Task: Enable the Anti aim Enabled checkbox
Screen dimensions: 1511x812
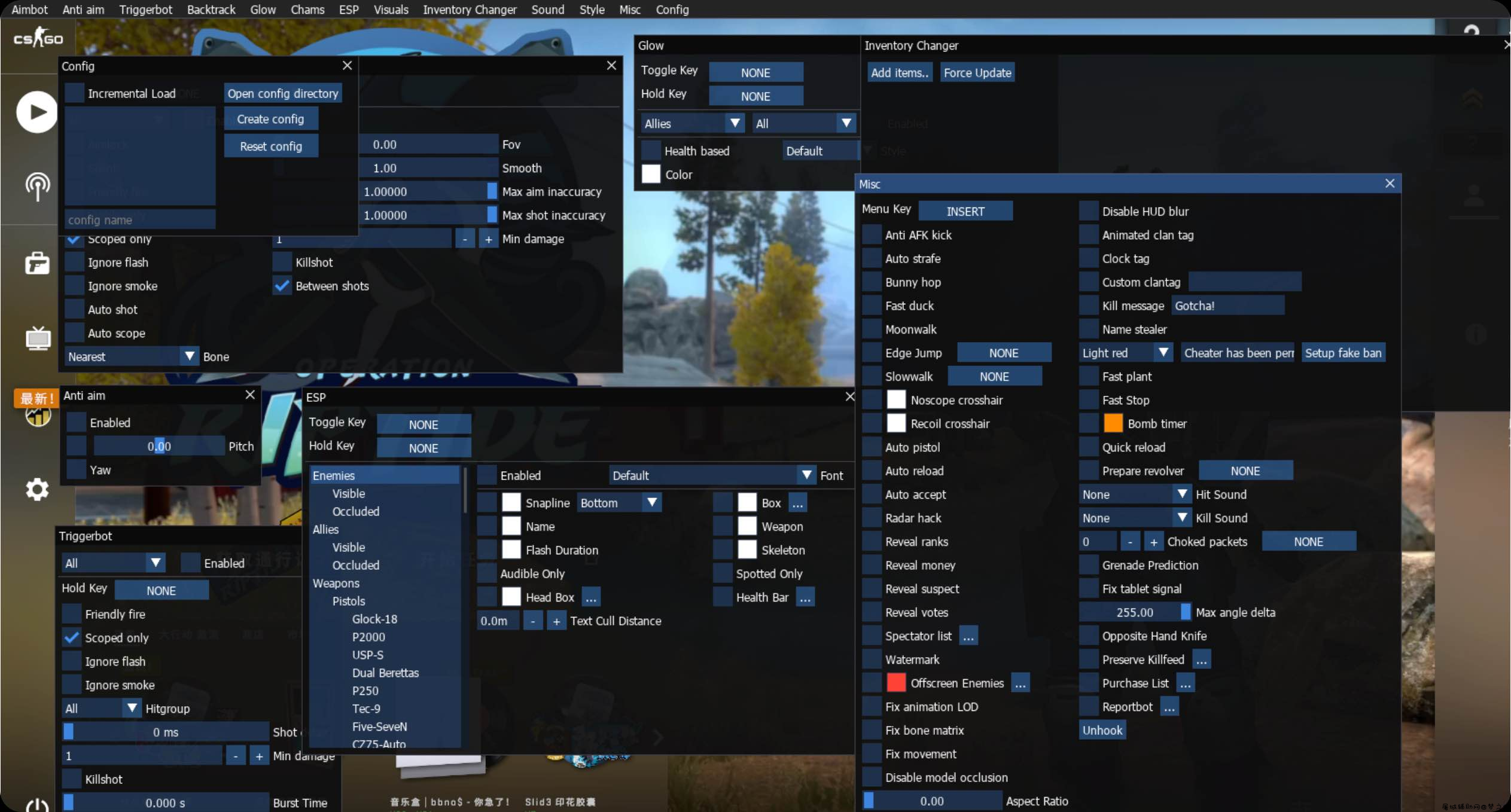Action: pyautogui.click(x=76, y=423)
